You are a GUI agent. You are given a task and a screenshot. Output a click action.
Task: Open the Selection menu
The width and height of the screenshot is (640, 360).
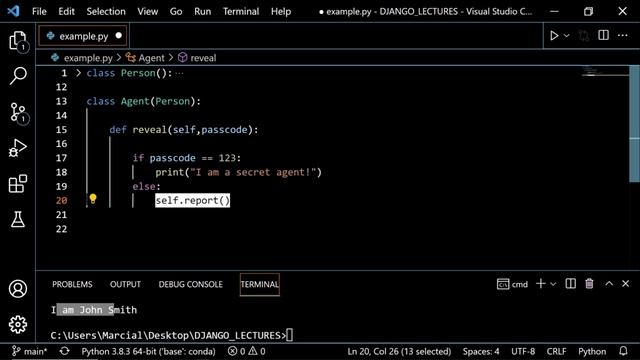point(106,11)
